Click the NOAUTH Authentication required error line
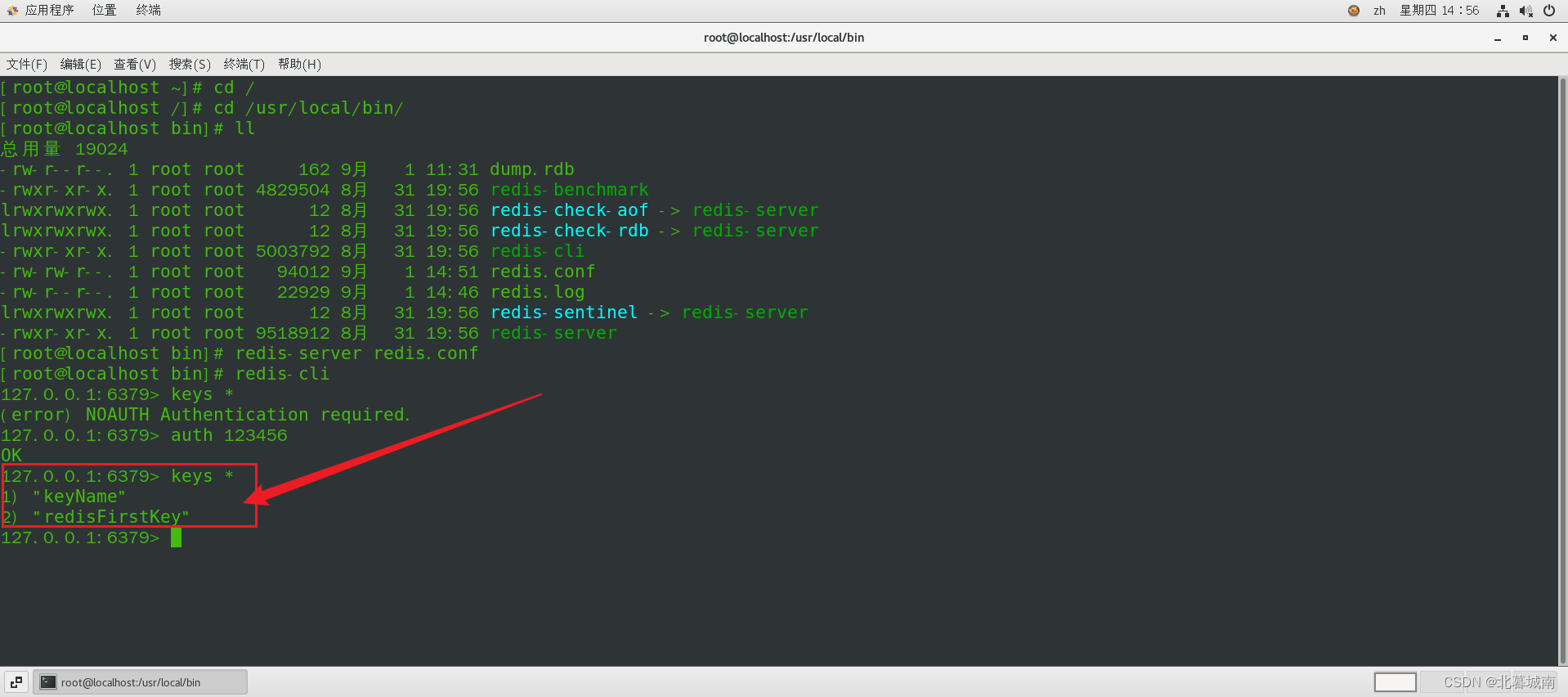 tap(206, 415)
